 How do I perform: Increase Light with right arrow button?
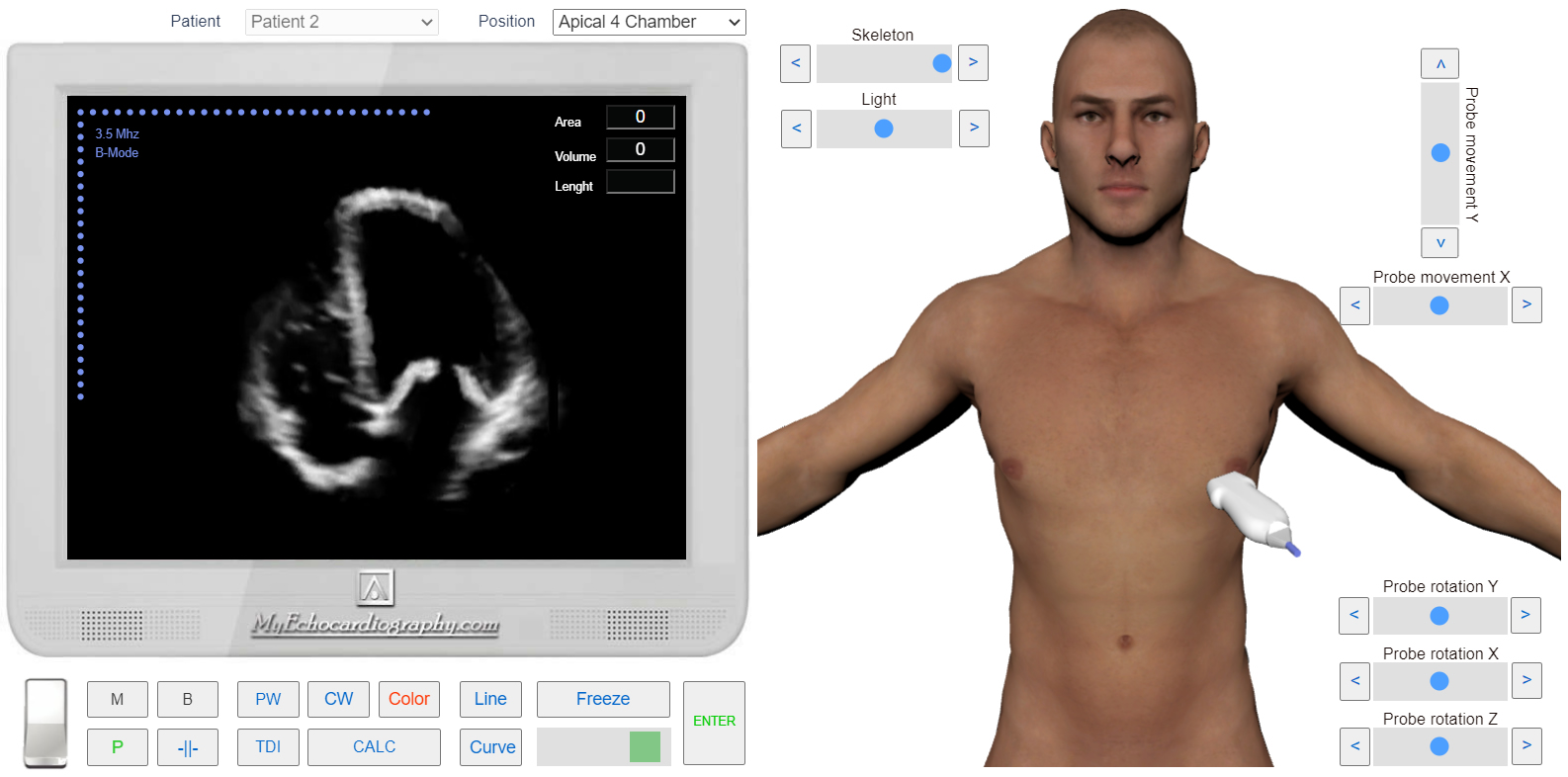pyautogui.click(x=974, y=129)
